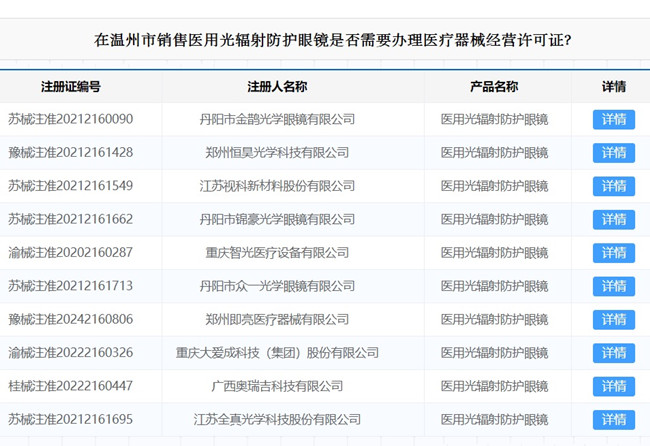
Task: Click the title about 医用光辐射防护眼镜 经营许可证
Action: 333,40
